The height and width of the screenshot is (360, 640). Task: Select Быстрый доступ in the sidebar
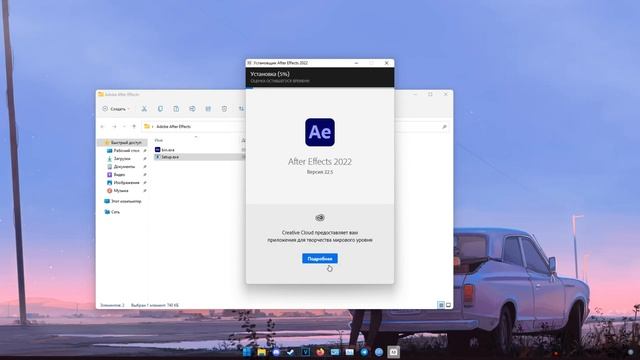122,142
